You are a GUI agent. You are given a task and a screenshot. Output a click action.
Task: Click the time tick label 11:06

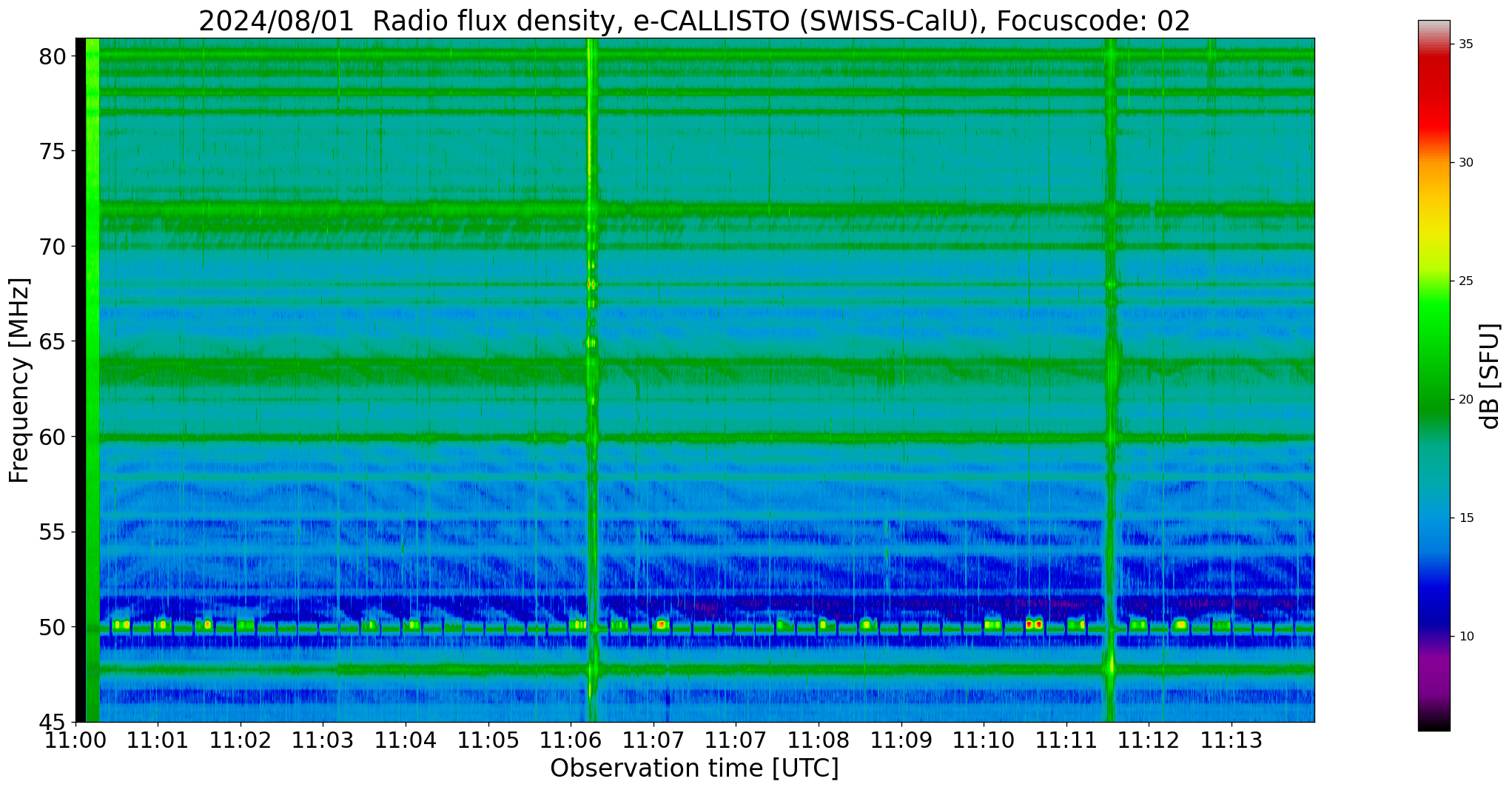571,740
